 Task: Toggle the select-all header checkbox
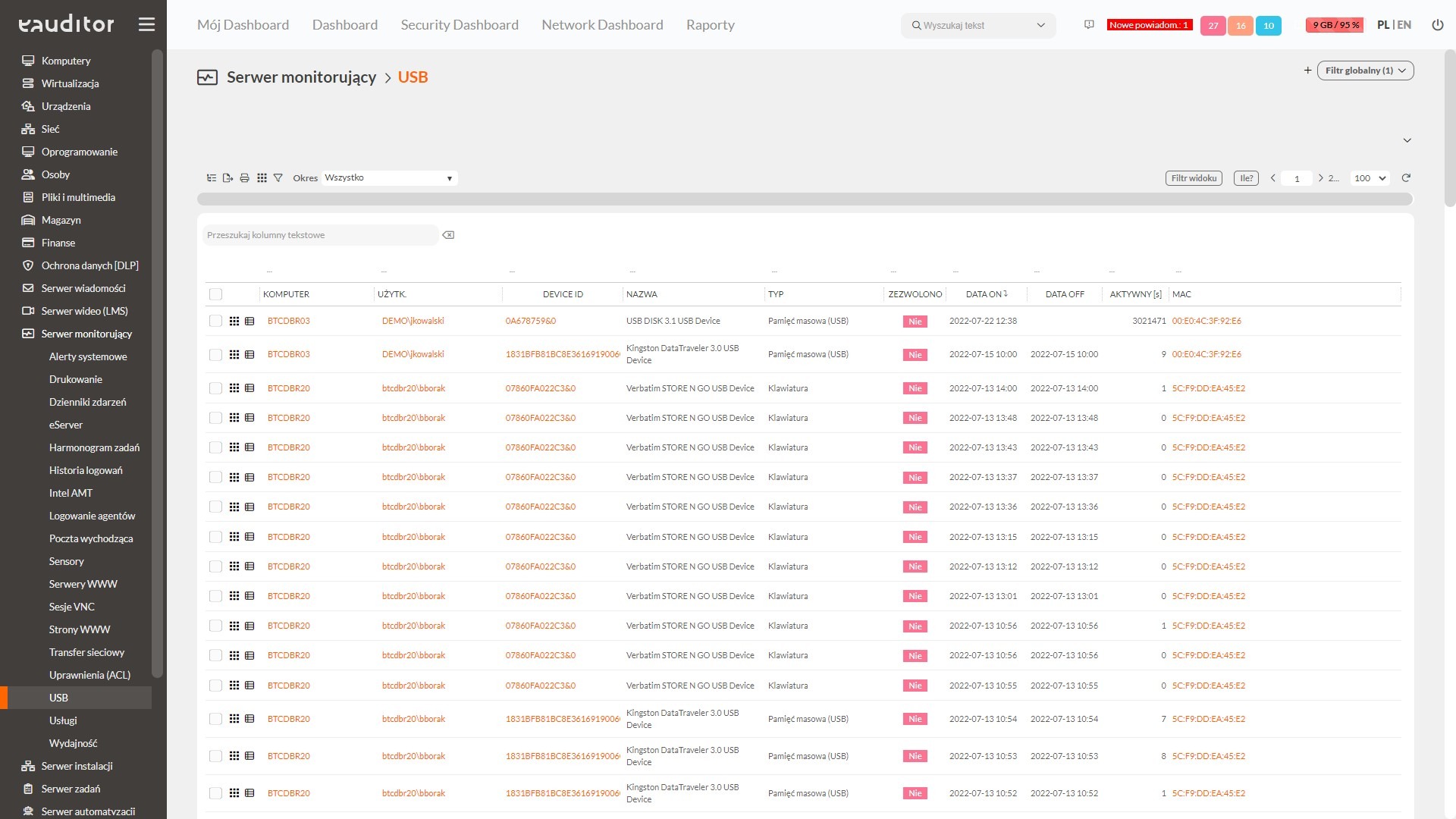215,294
